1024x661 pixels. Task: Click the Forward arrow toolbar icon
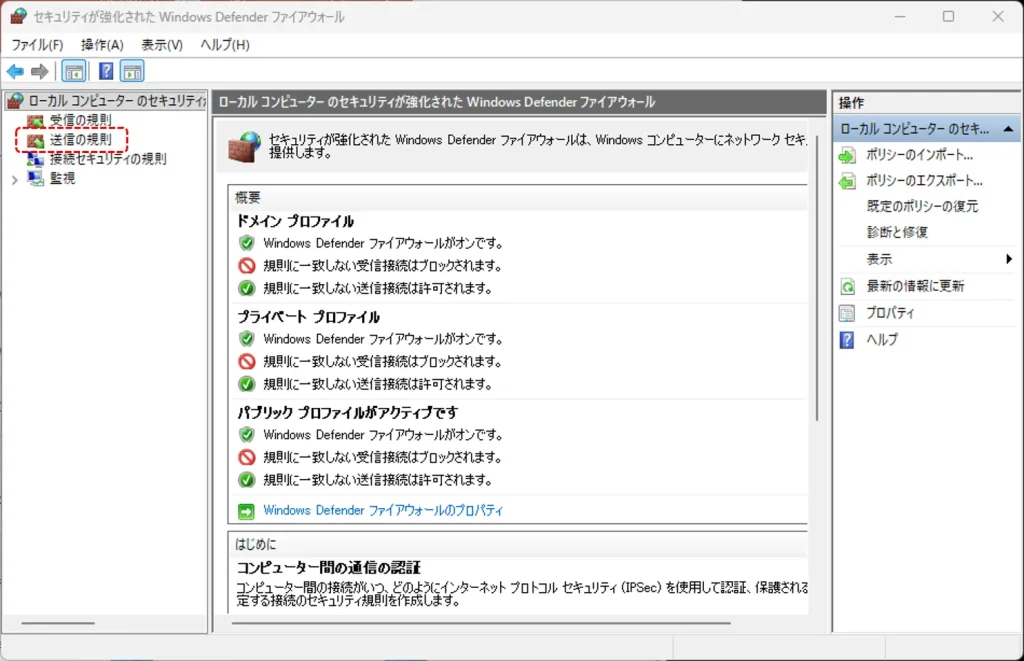39,71
